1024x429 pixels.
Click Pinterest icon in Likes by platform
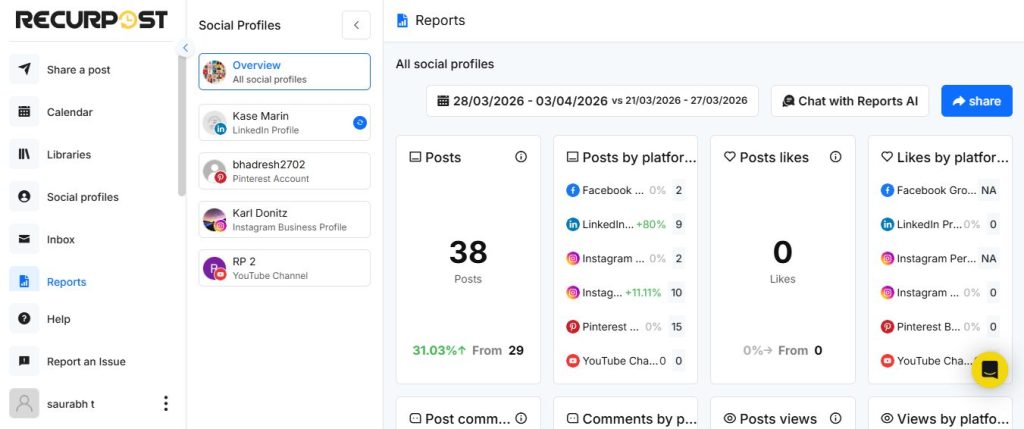pos(887,326)
